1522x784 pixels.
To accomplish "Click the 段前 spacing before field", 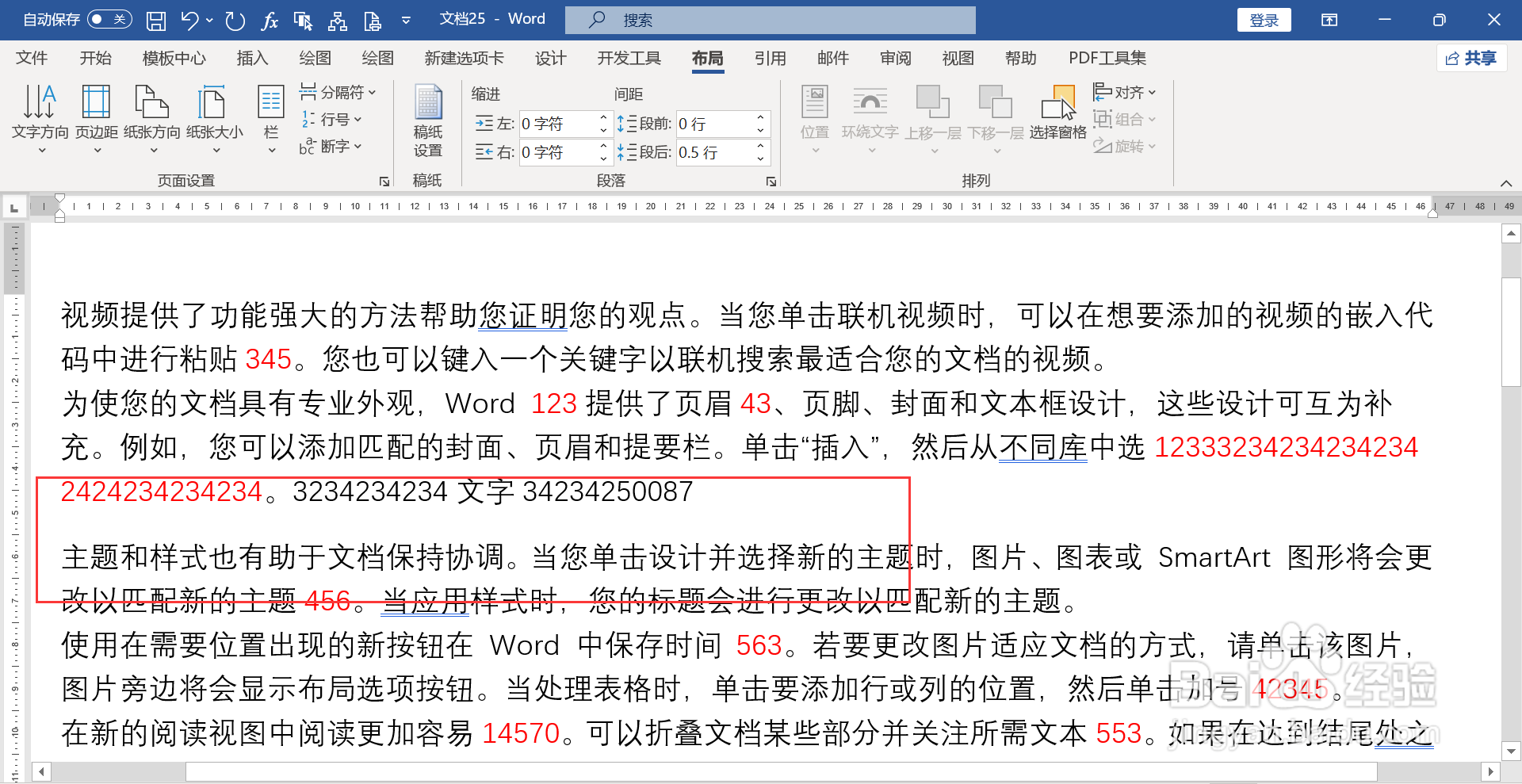I will point(715,124).
